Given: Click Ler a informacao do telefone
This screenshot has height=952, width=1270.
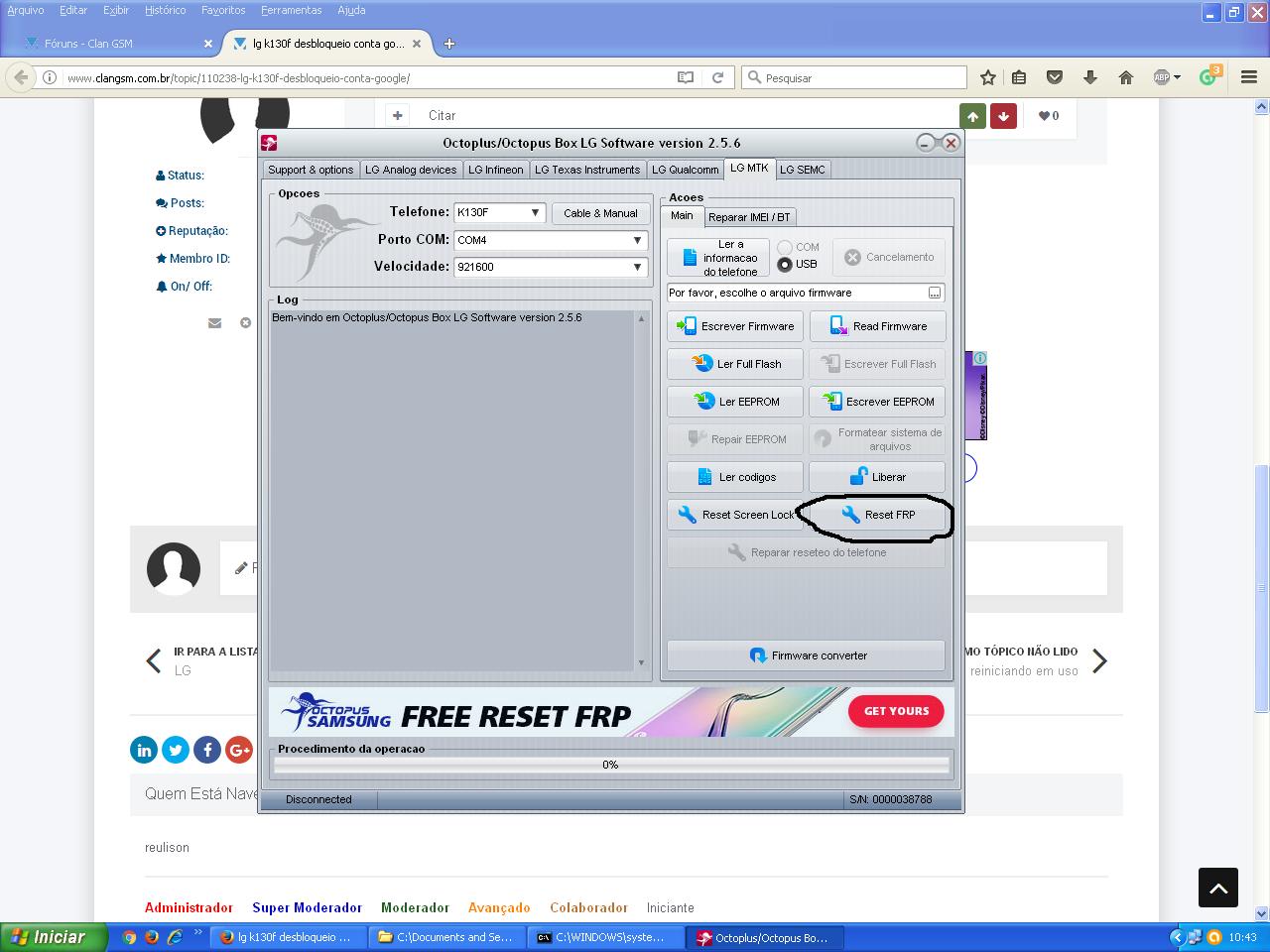Looking at the screenshot, I should point(718,258).
